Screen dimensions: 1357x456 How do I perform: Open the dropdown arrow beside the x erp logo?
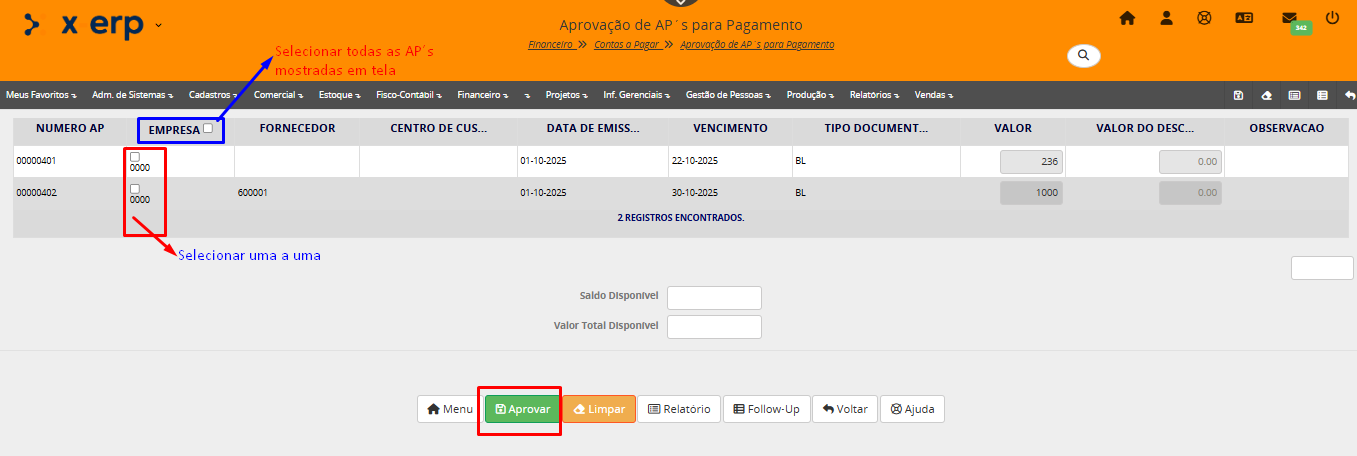pyautogui.click(x=159, y=25)
